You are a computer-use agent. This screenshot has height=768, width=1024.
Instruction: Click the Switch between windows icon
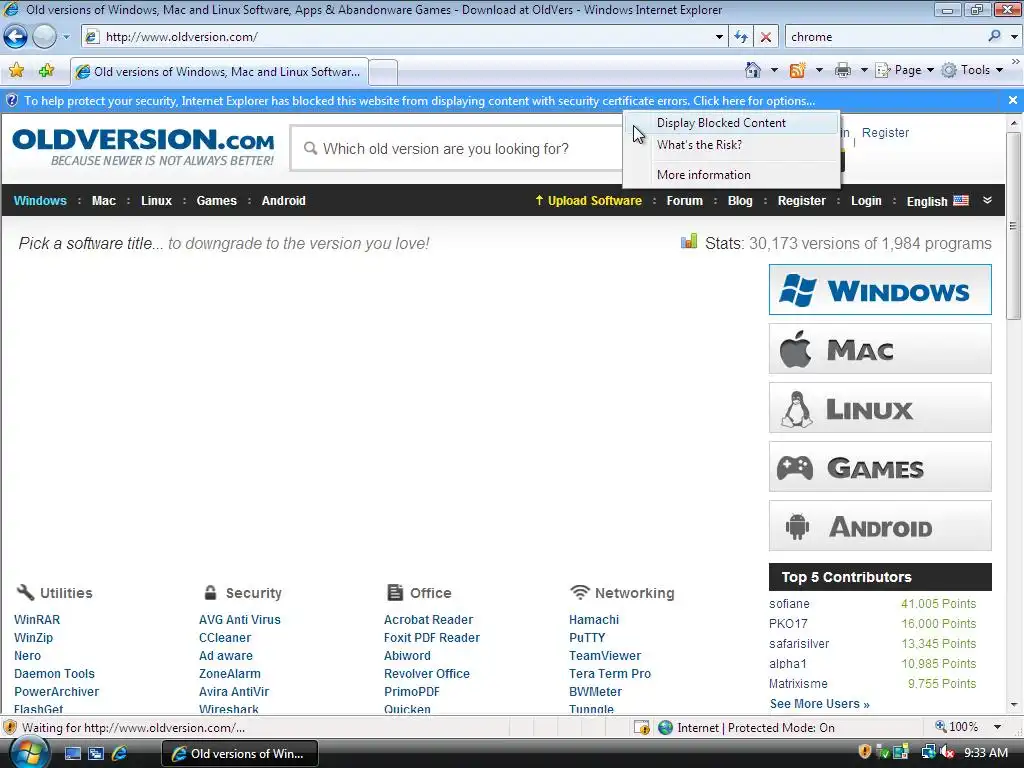[x=96, y=754]
